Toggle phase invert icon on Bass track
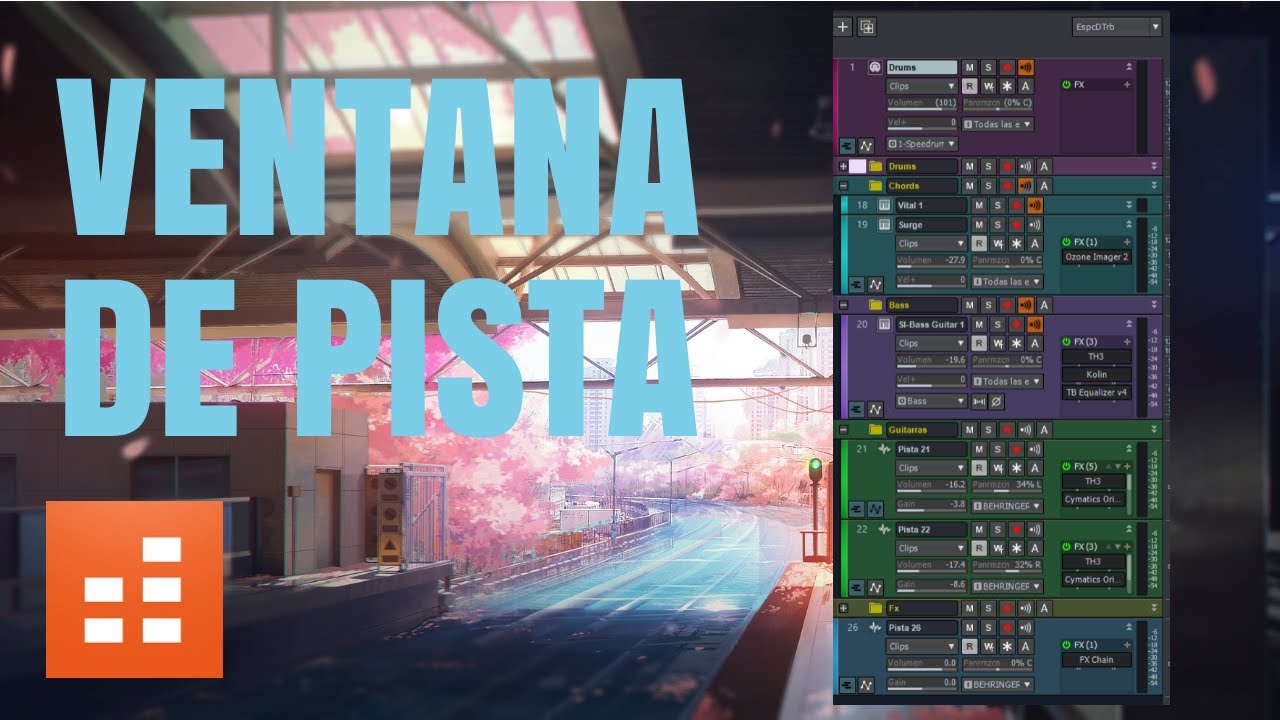The width and height of the screenshot is (1280, 720). (997, 401)
